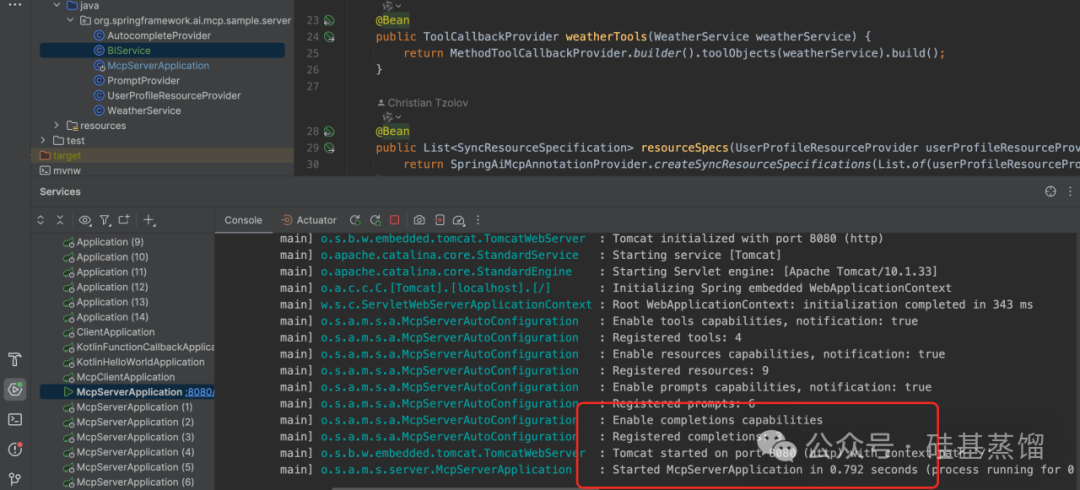Collapse the org.springframework.ai.mcp.sample.server package chevron
The height and width of the screenshot is (490, 1080).
[70, 21]
